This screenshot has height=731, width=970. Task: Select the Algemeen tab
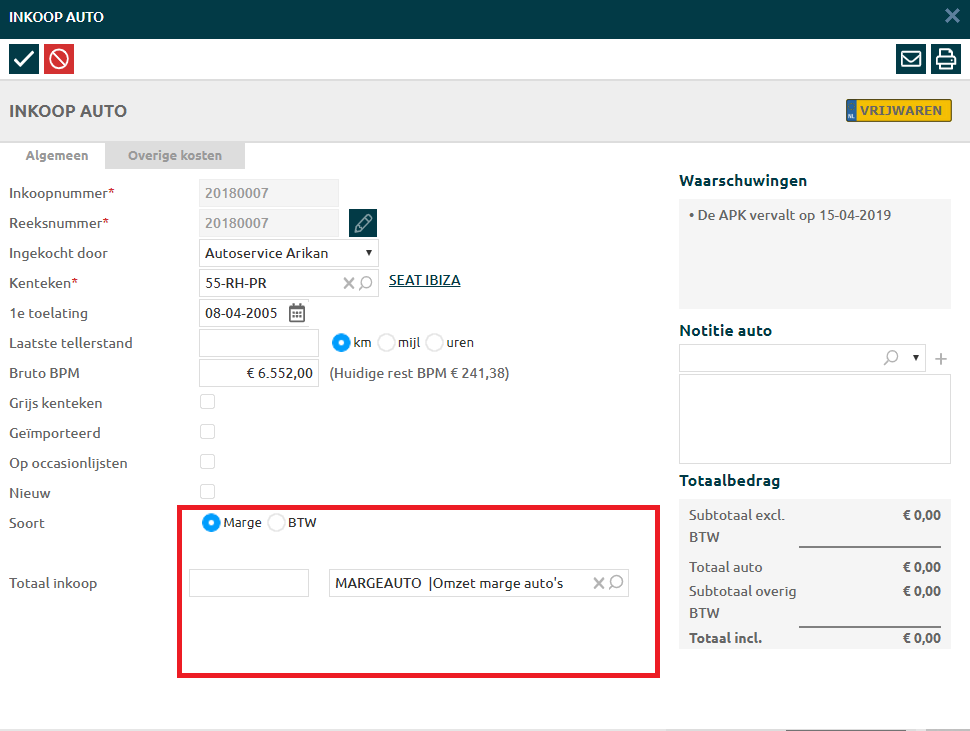[57, 156]
